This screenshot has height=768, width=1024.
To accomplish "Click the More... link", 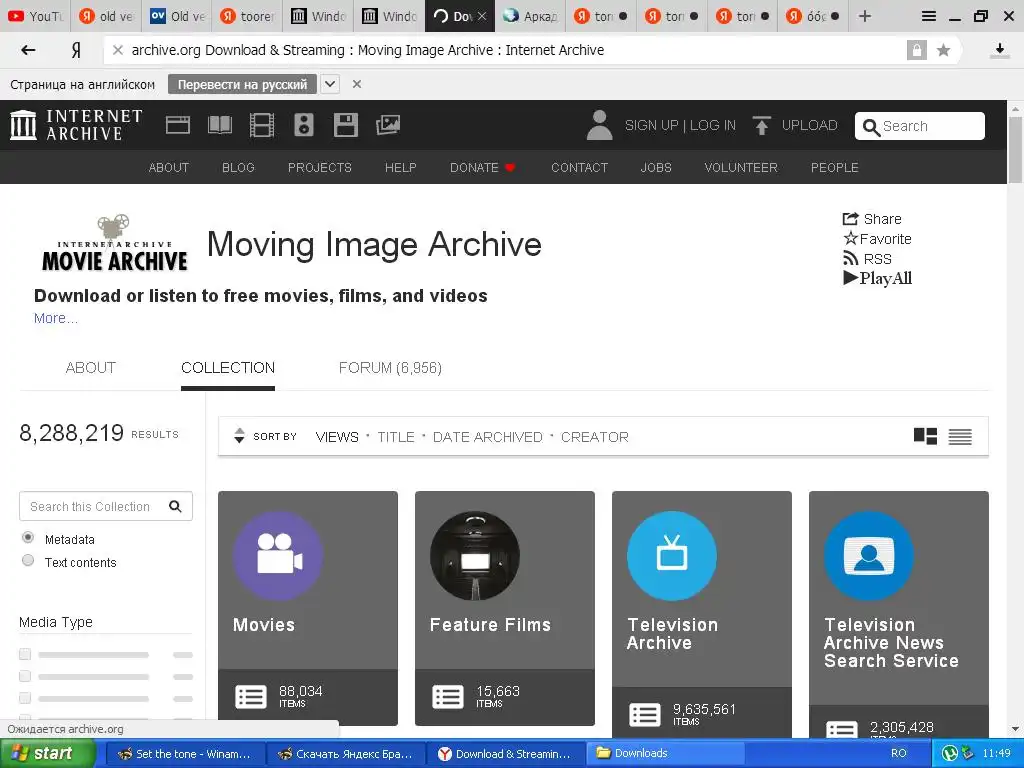I will coord(56,318).
